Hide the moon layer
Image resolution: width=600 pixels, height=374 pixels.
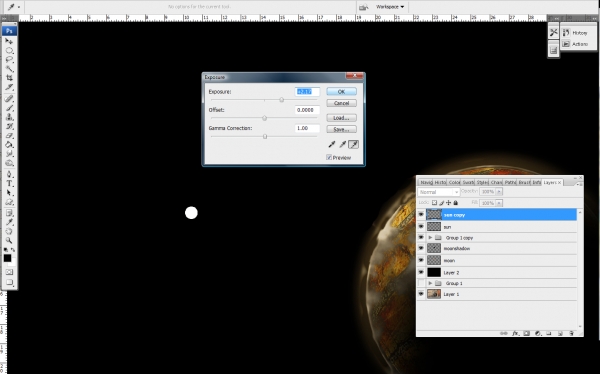(x=421, y=260)
